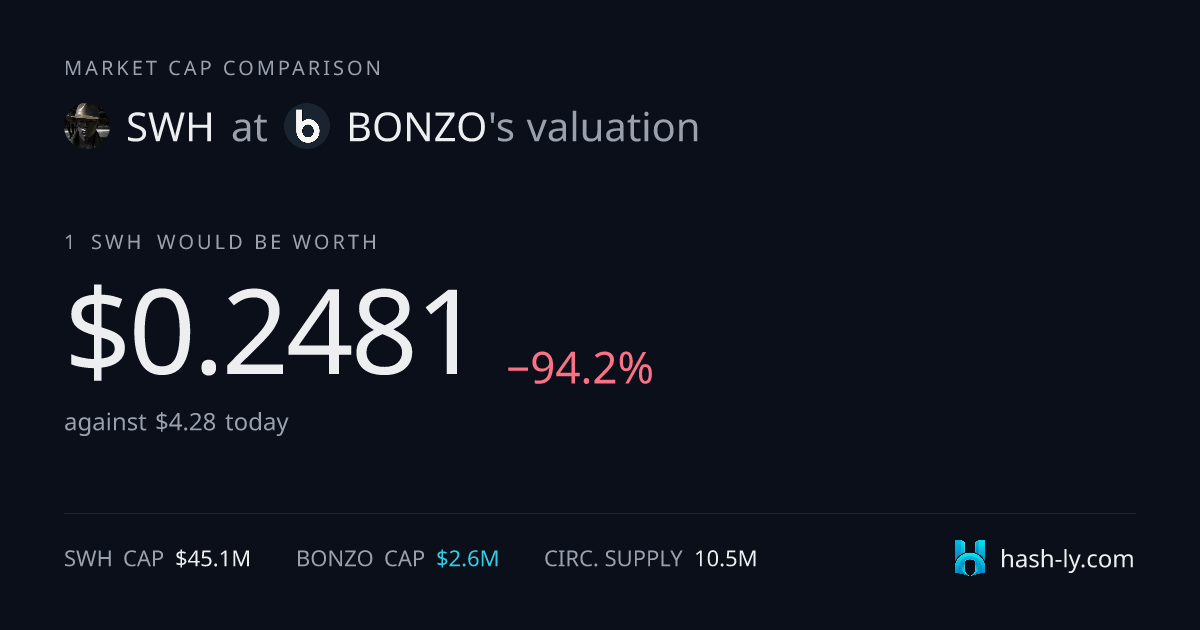Open the hash-ly.com link
The image size is (1200, 630).
click(x=1067, y=559)
